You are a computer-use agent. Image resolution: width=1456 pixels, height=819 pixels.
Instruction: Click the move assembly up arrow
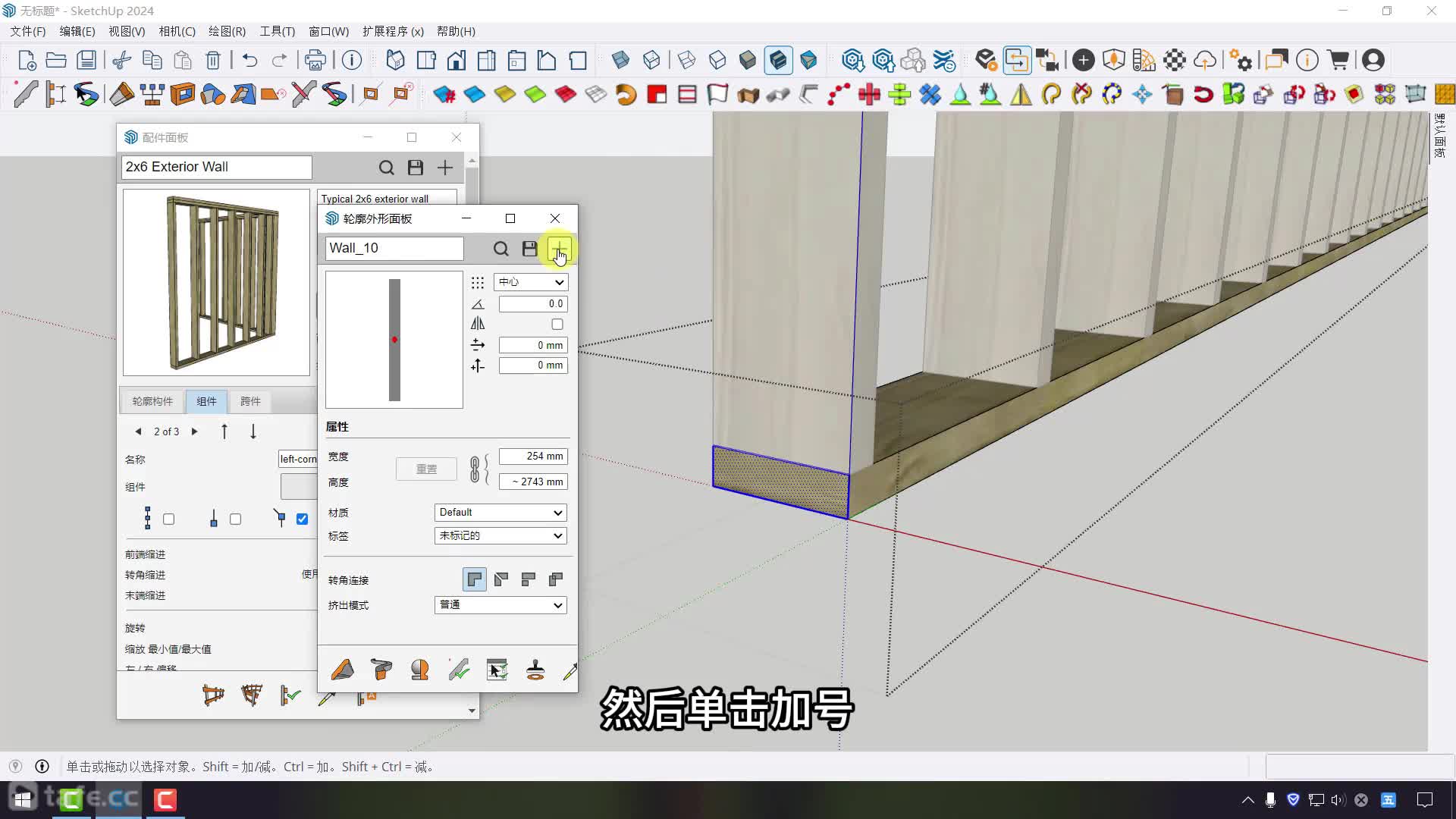[x=224, y=431]
